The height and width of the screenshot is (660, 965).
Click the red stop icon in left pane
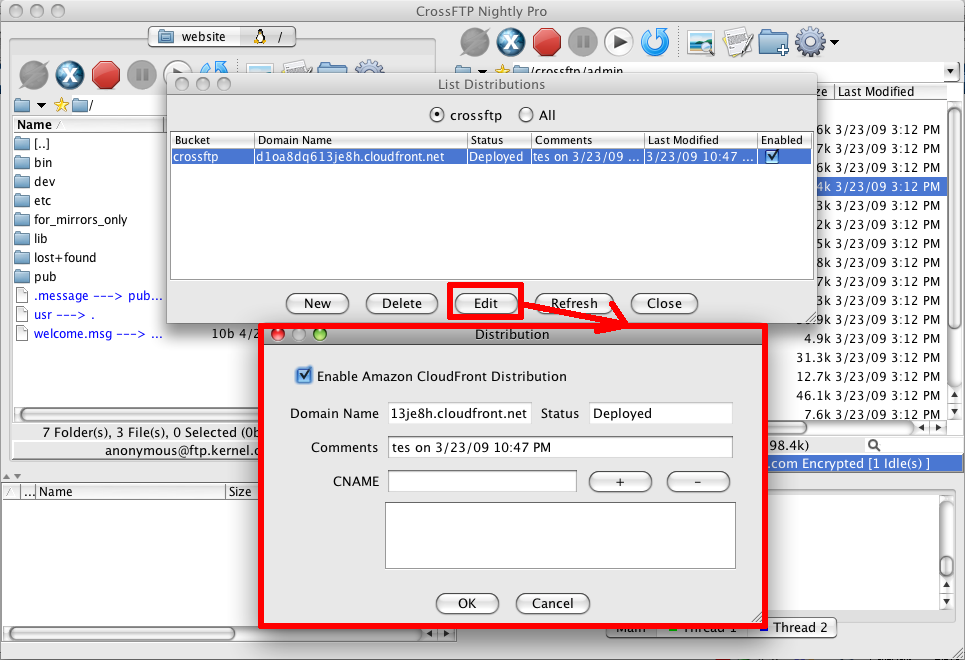(105, 75)
